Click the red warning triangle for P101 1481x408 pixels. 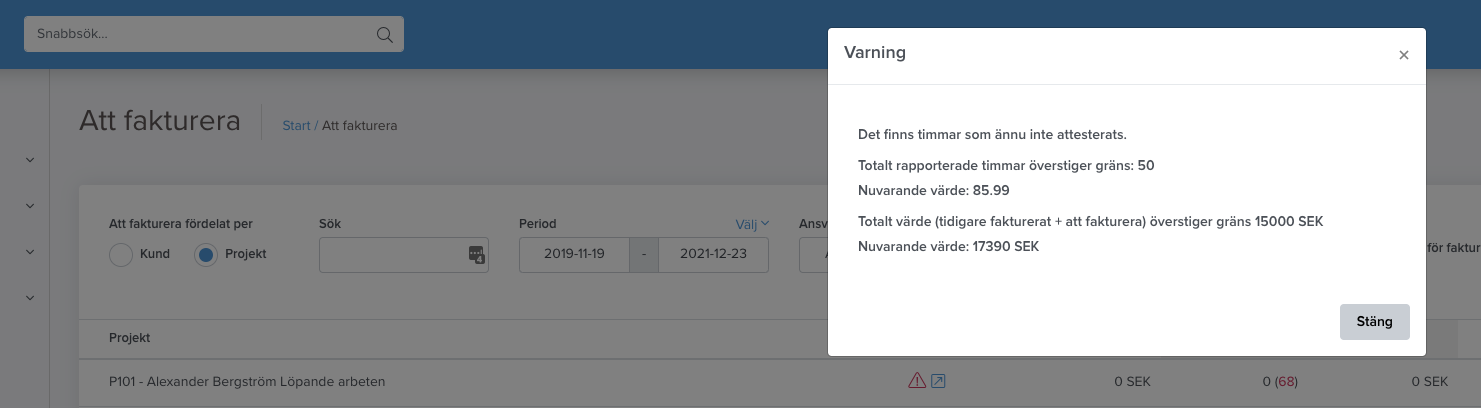coord(916,380)
